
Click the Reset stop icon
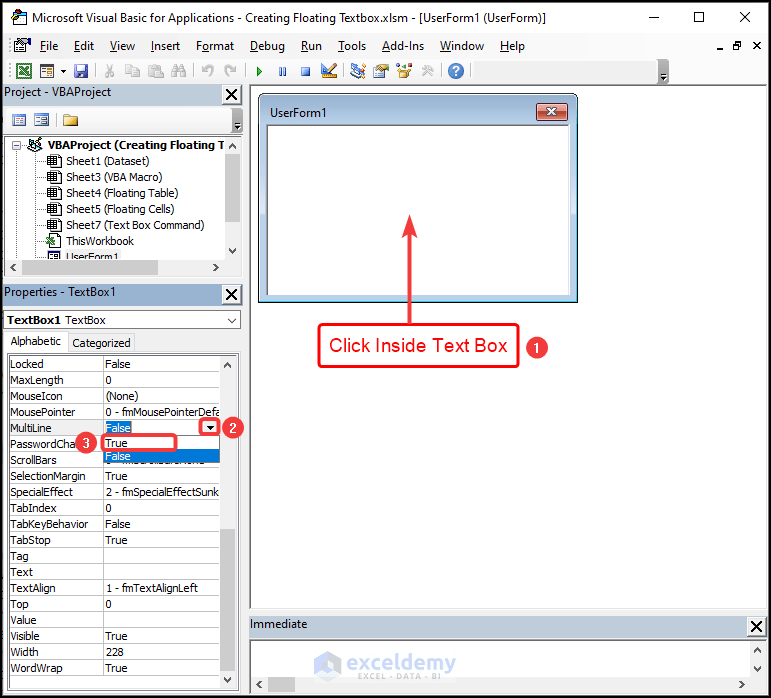pos(305,72)
